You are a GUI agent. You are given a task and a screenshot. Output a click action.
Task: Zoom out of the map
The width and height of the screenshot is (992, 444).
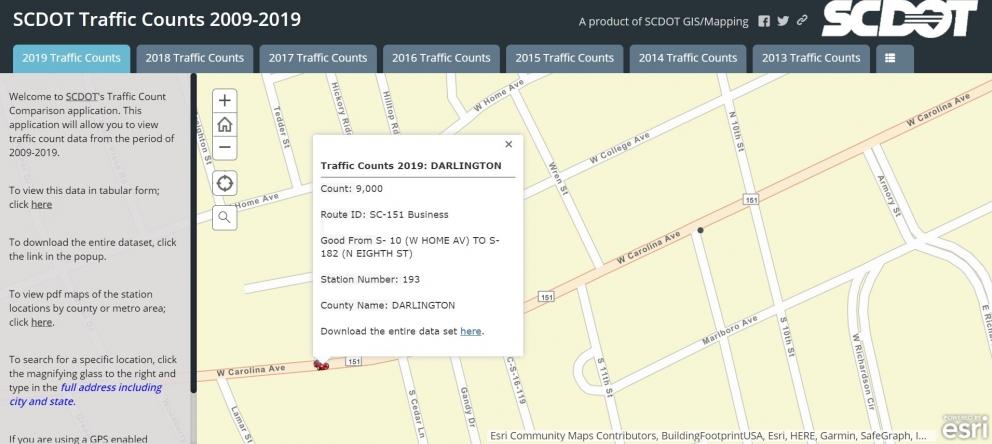click(225, 148)
